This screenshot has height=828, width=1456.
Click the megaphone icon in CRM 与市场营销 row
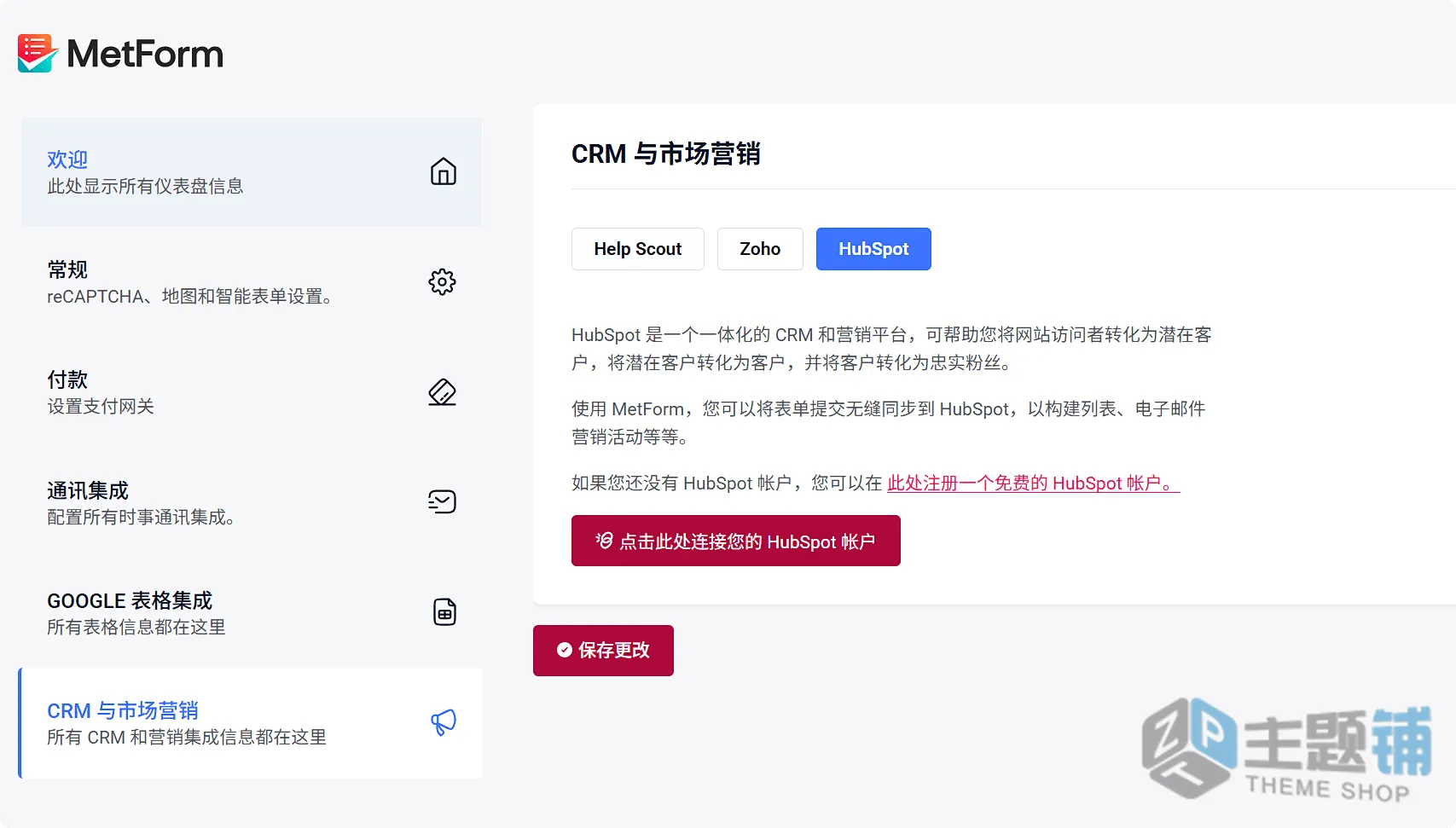(444, 722)
